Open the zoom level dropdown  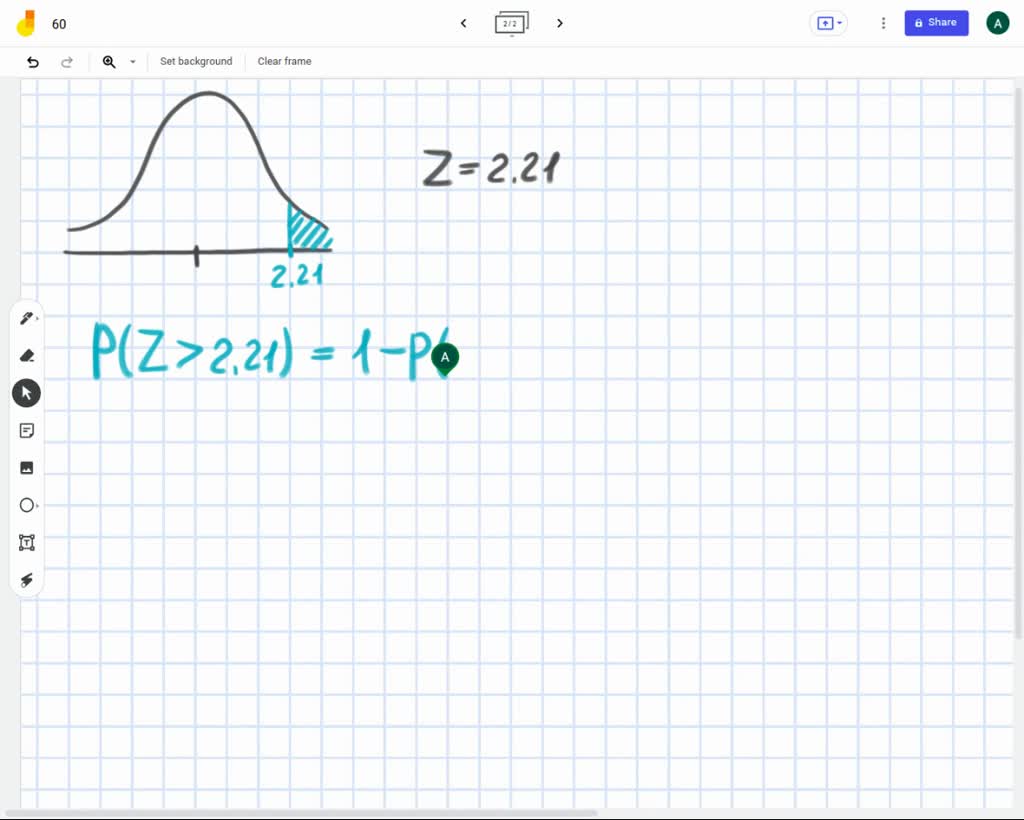coord(132,61)
